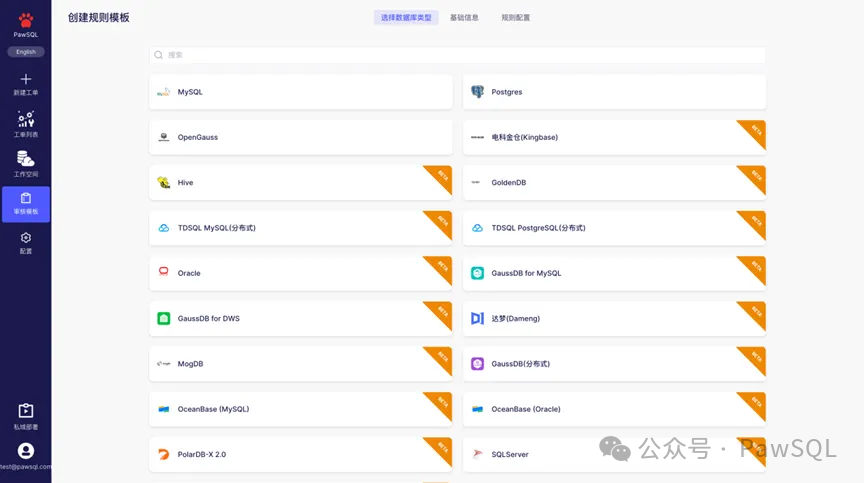Click the 创建规则模板 page title
864x483 pixels.
(99, 18)
